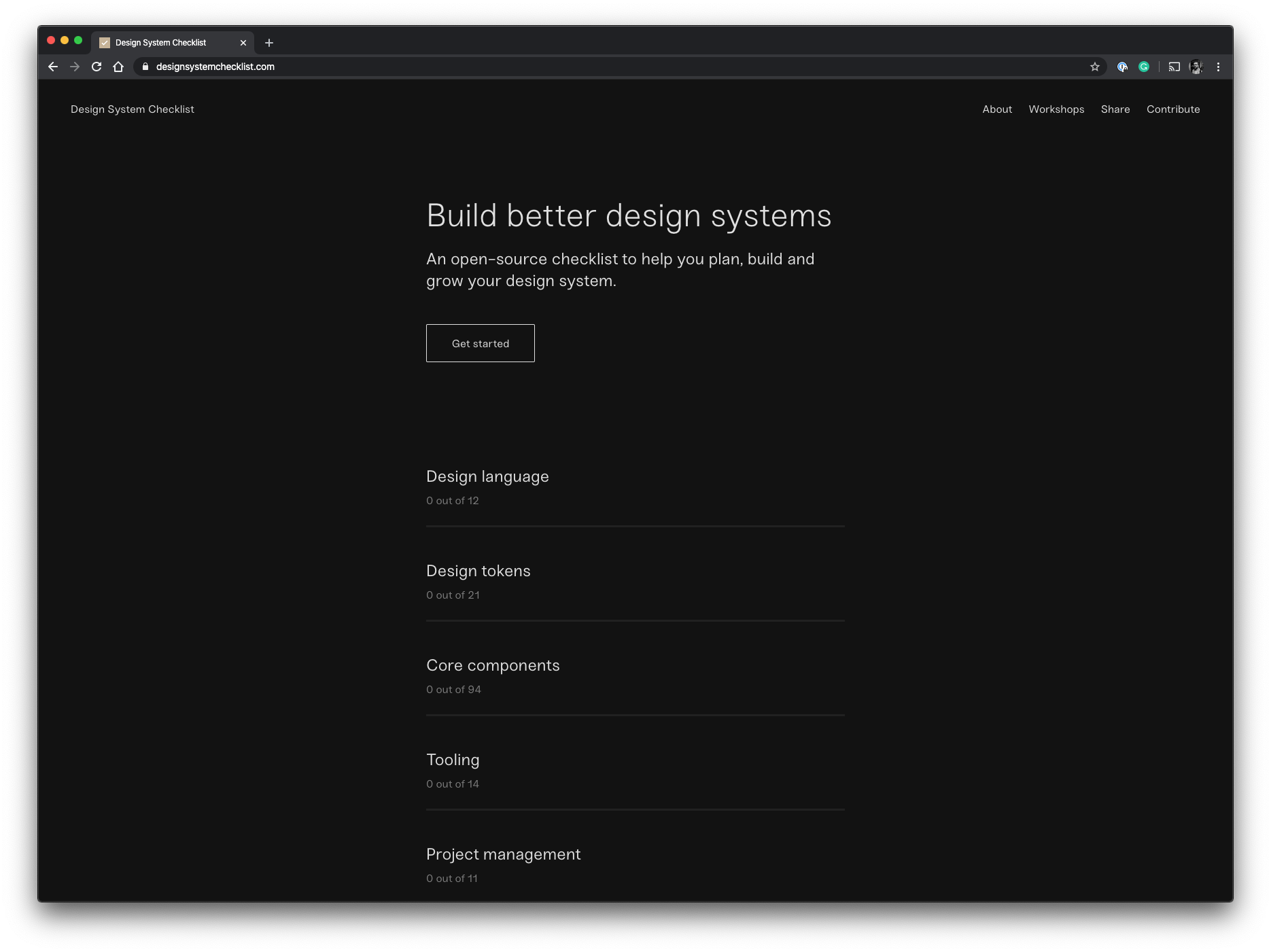Click the back navigation arrow

click(x=52, y=67)
